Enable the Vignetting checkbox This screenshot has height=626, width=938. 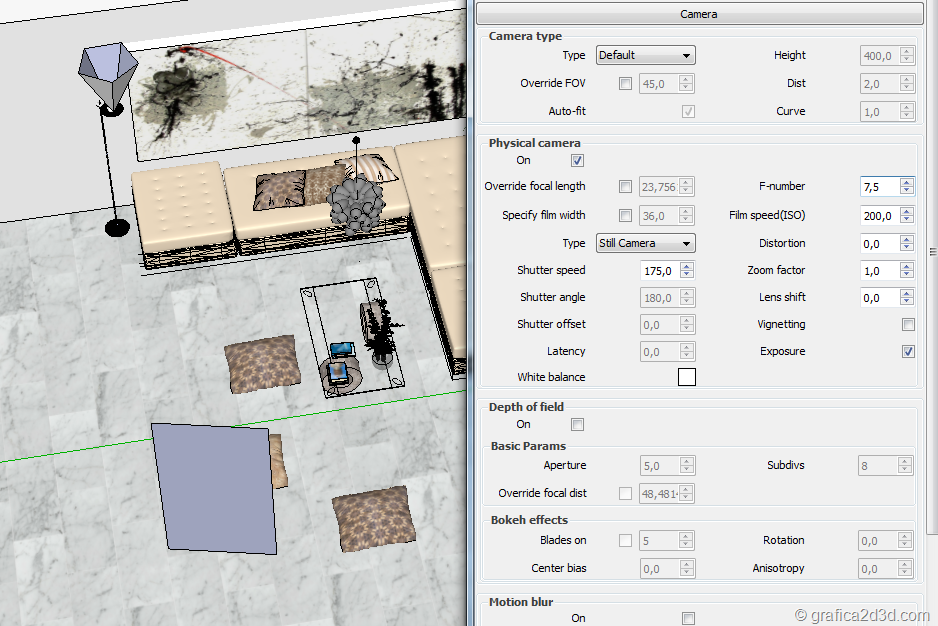(908, 325)
